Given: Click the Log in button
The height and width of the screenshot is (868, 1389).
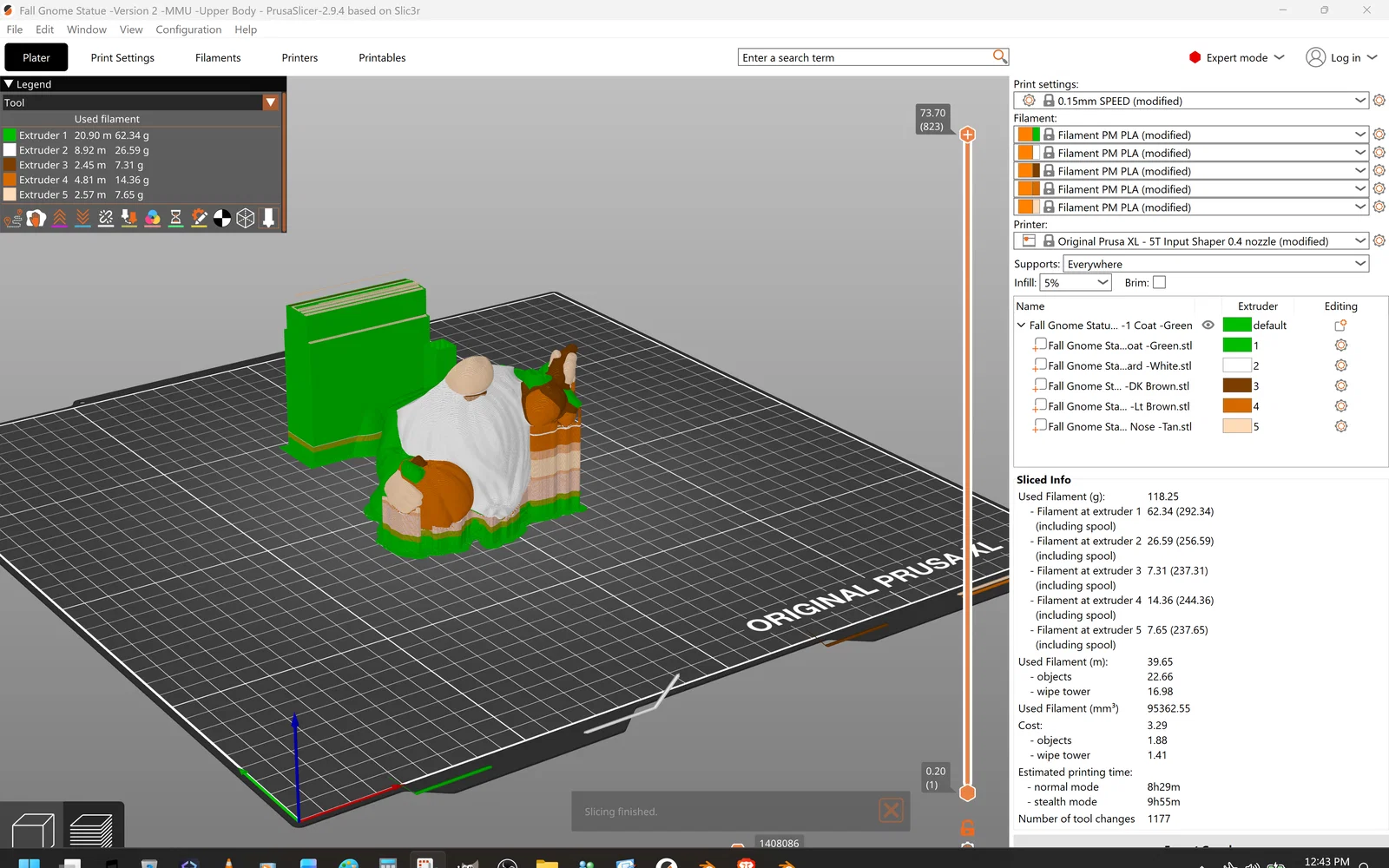Looking at the screenshot, I should (1342, 57).
